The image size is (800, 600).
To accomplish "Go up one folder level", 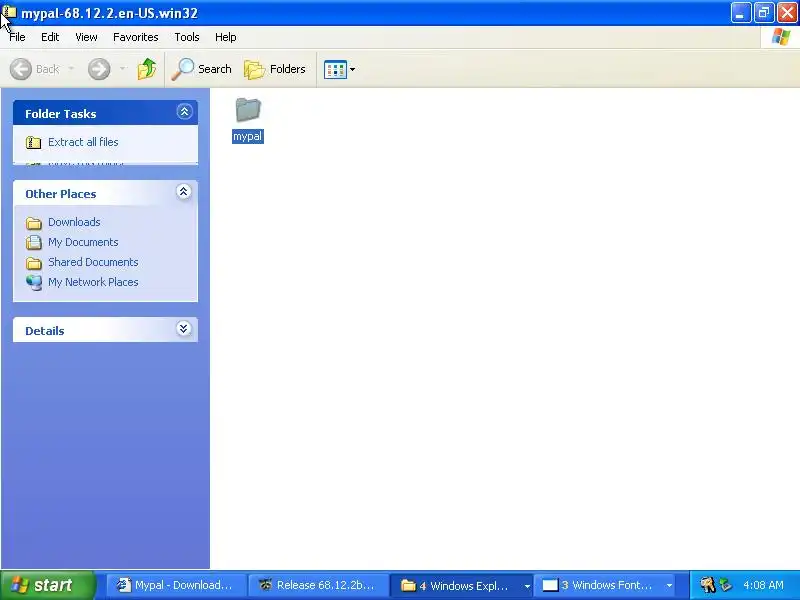I will pyautogui.click(x=147, y=69).
